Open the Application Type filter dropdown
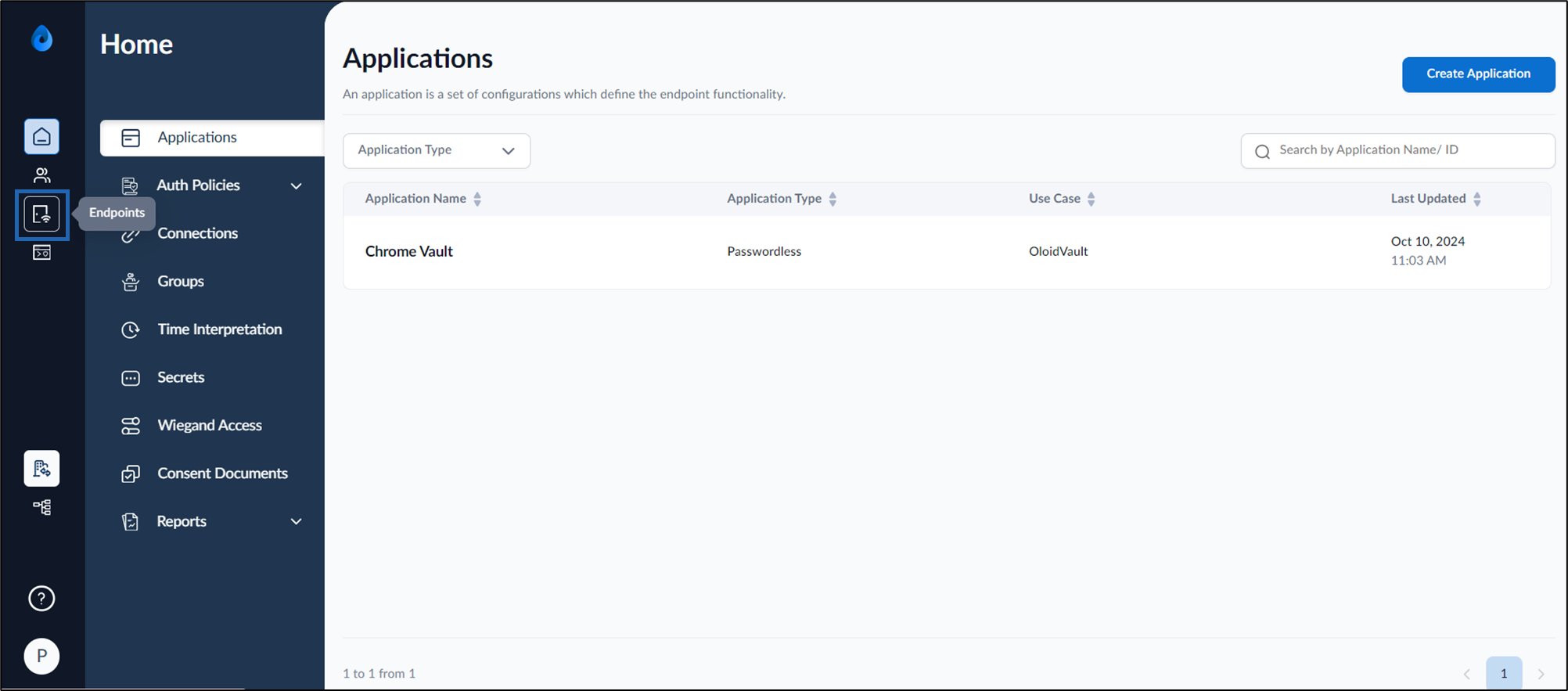 (x=437, y=150)
